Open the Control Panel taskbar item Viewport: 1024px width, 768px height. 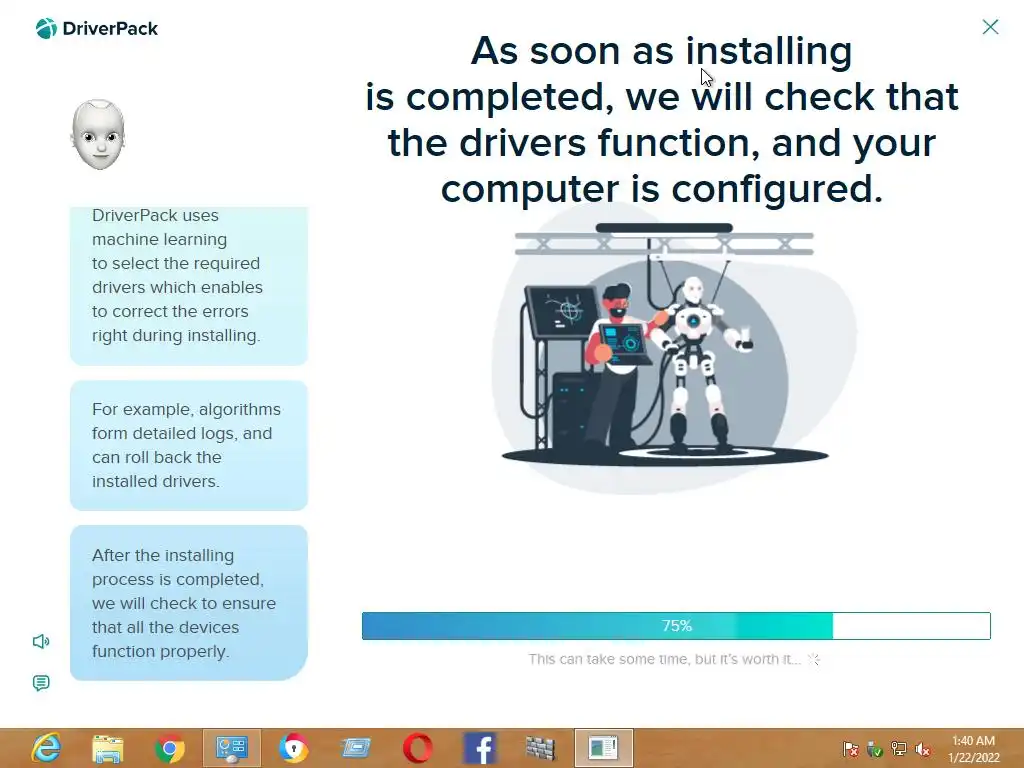[231, 748]
